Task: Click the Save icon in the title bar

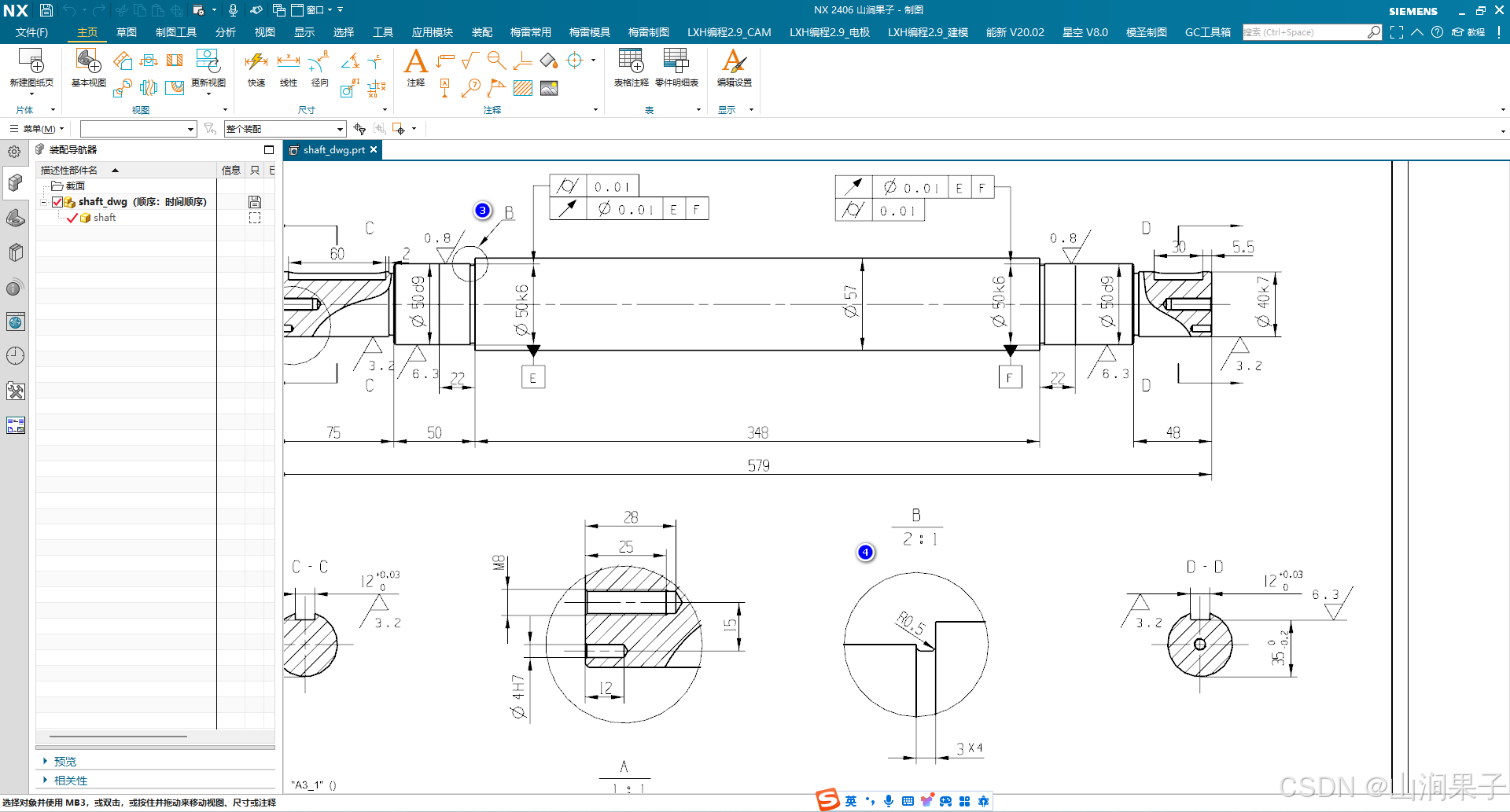Action: tap(46, 10)
